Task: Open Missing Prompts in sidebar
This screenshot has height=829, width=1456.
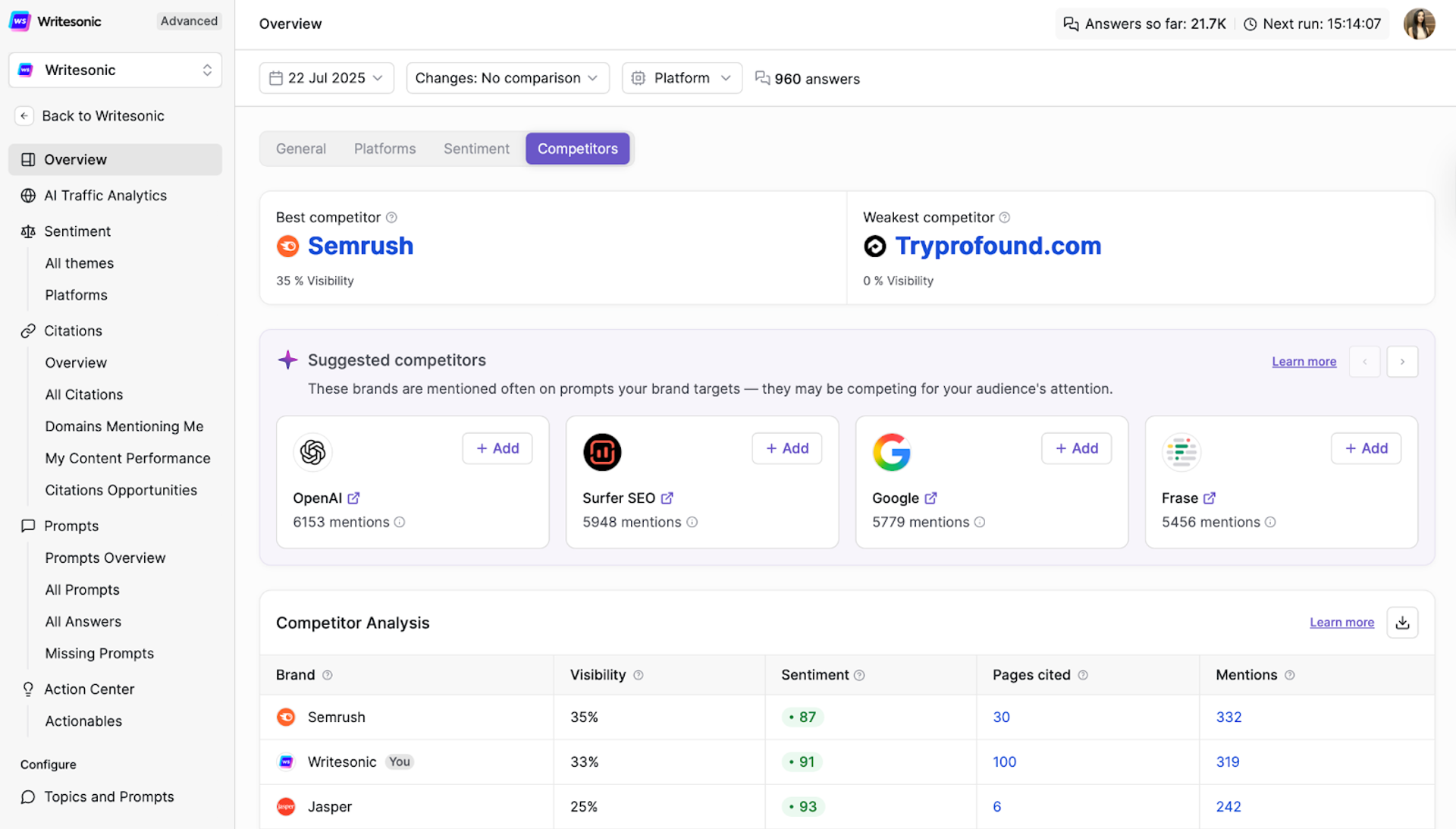Action: 99,653
